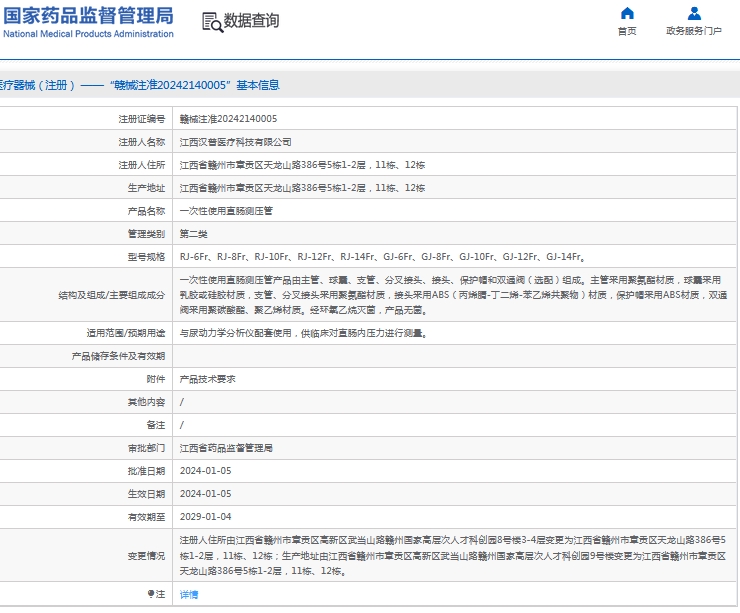Screen dimensions: 740x613
Task: Open the 详情 link in the 注 row
Action: tap(189, 595)
